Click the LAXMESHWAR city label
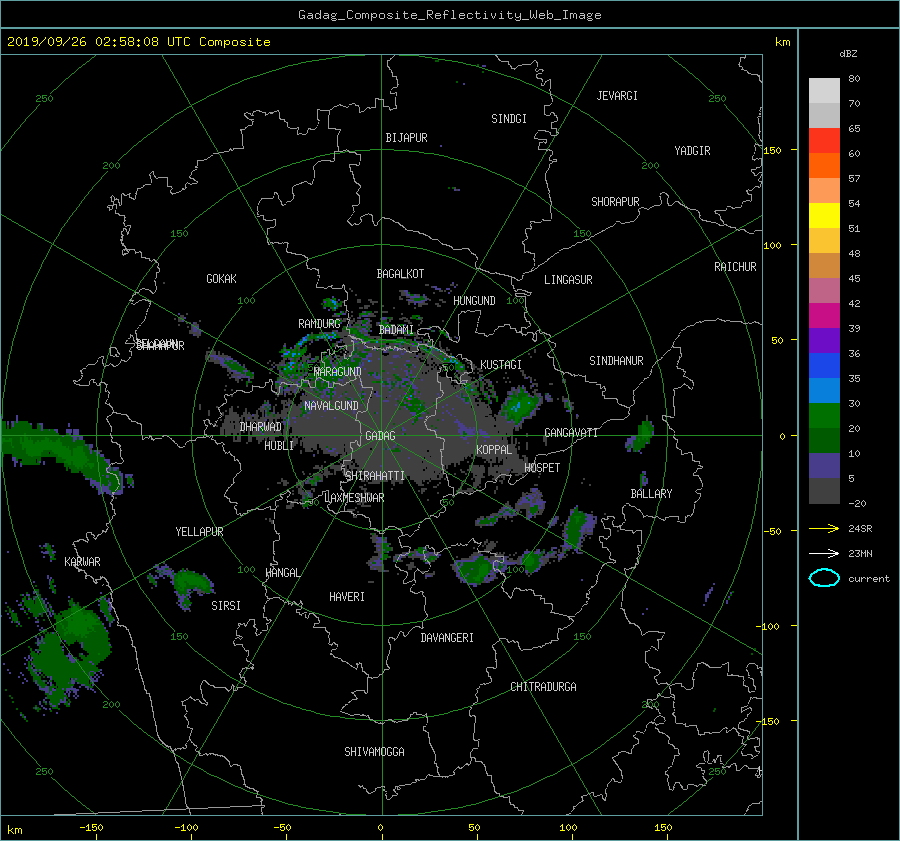The width and height of the screenshot is (900, 841). [354, 498]
